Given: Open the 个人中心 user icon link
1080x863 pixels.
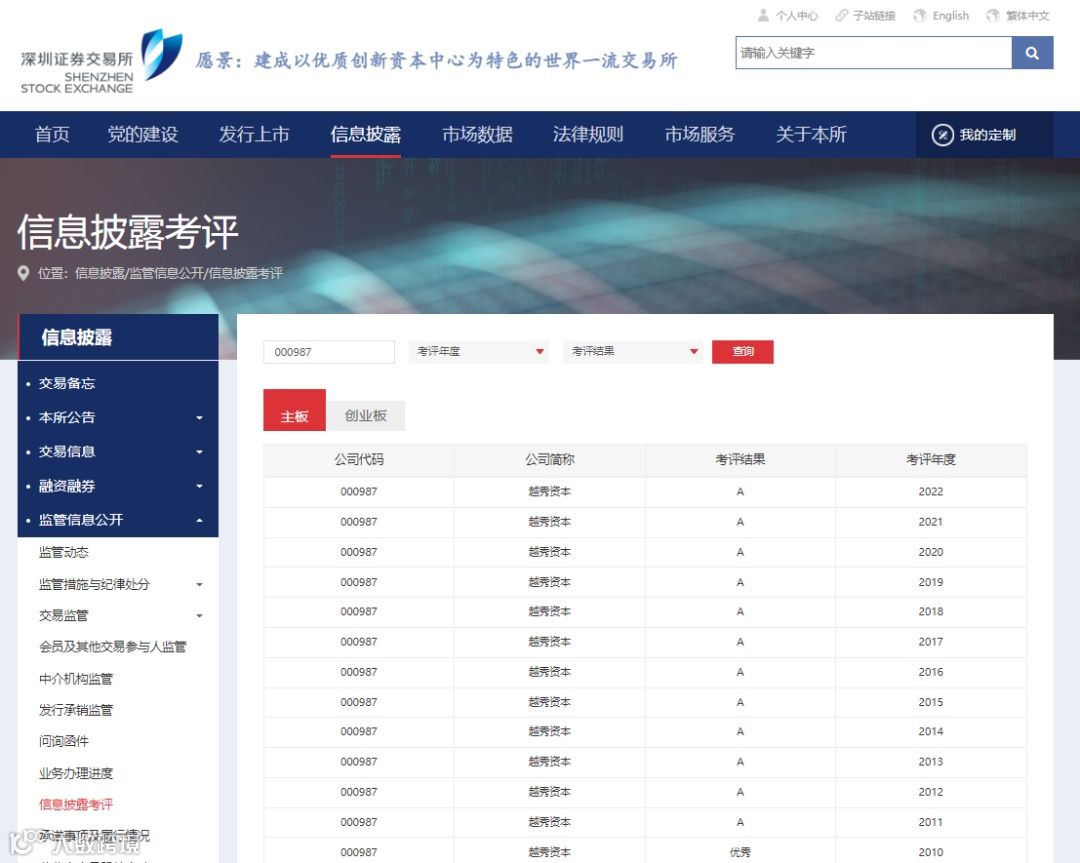Looking at the screenshot, I should pos(787,15).
